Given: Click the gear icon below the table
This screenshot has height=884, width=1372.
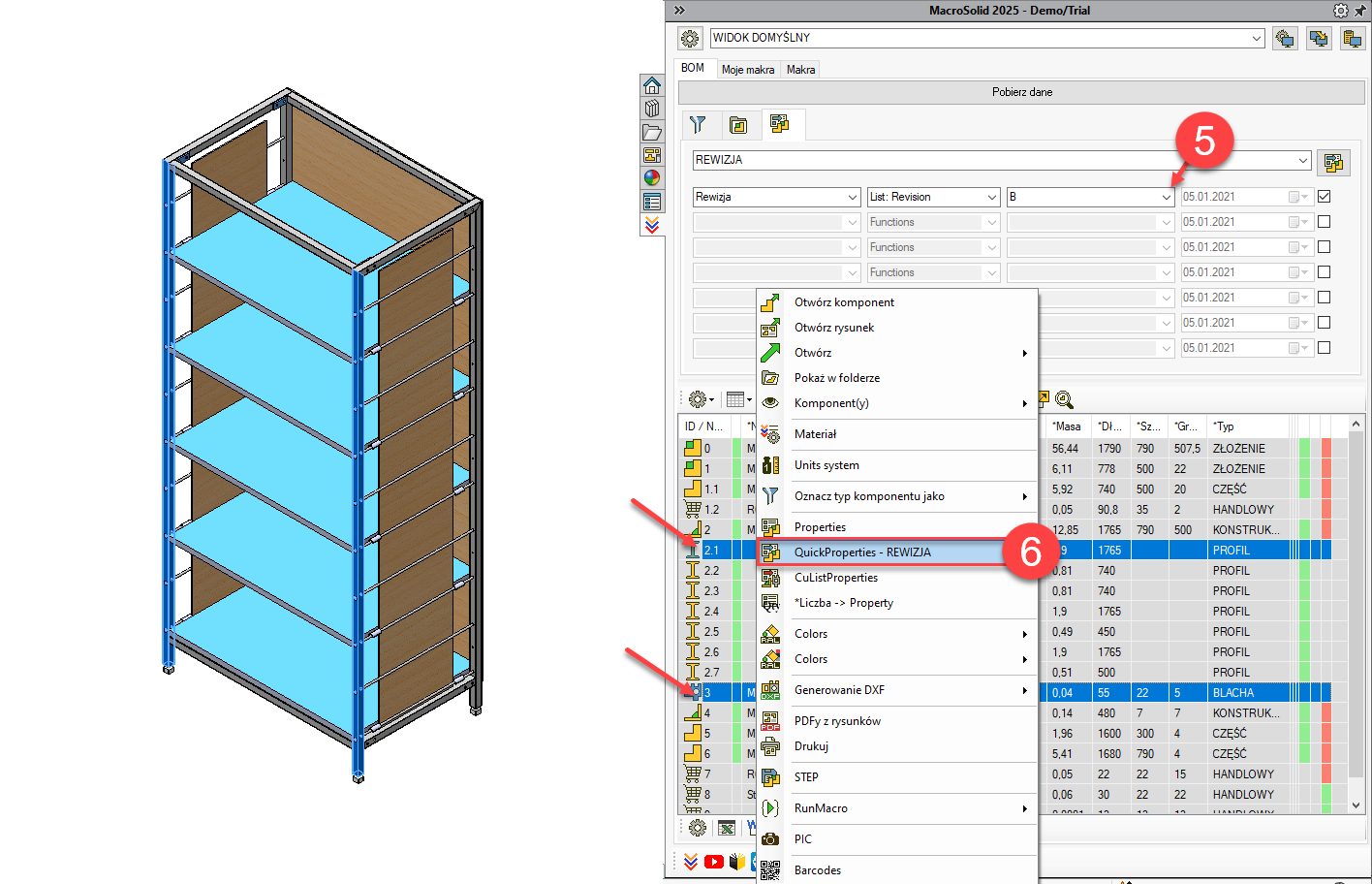Looking at the screenshot, I should pyautogui.click(x=697, y=828).
